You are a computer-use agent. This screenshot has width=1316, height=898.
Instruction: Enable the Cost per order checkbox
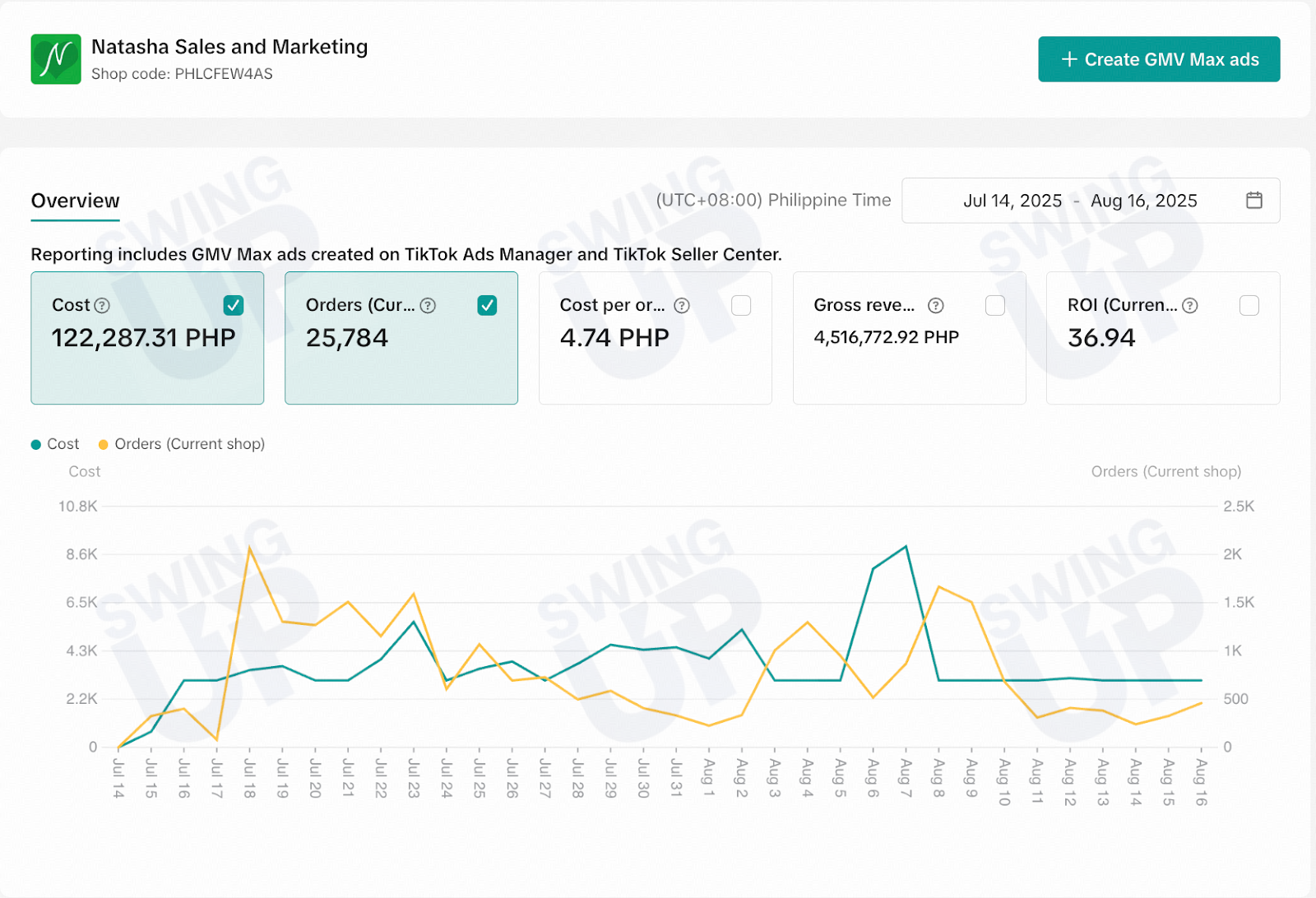pos(741,306)
